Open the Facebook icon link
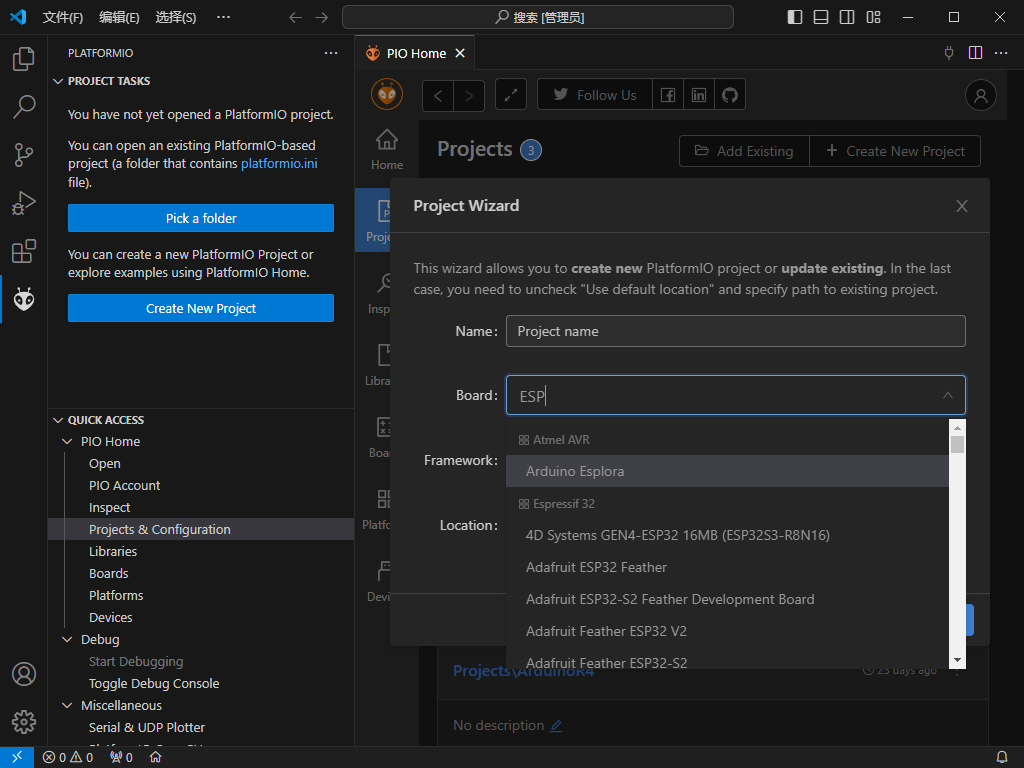This screenshot has width=1024, height=768. click(x=668, y=95)
